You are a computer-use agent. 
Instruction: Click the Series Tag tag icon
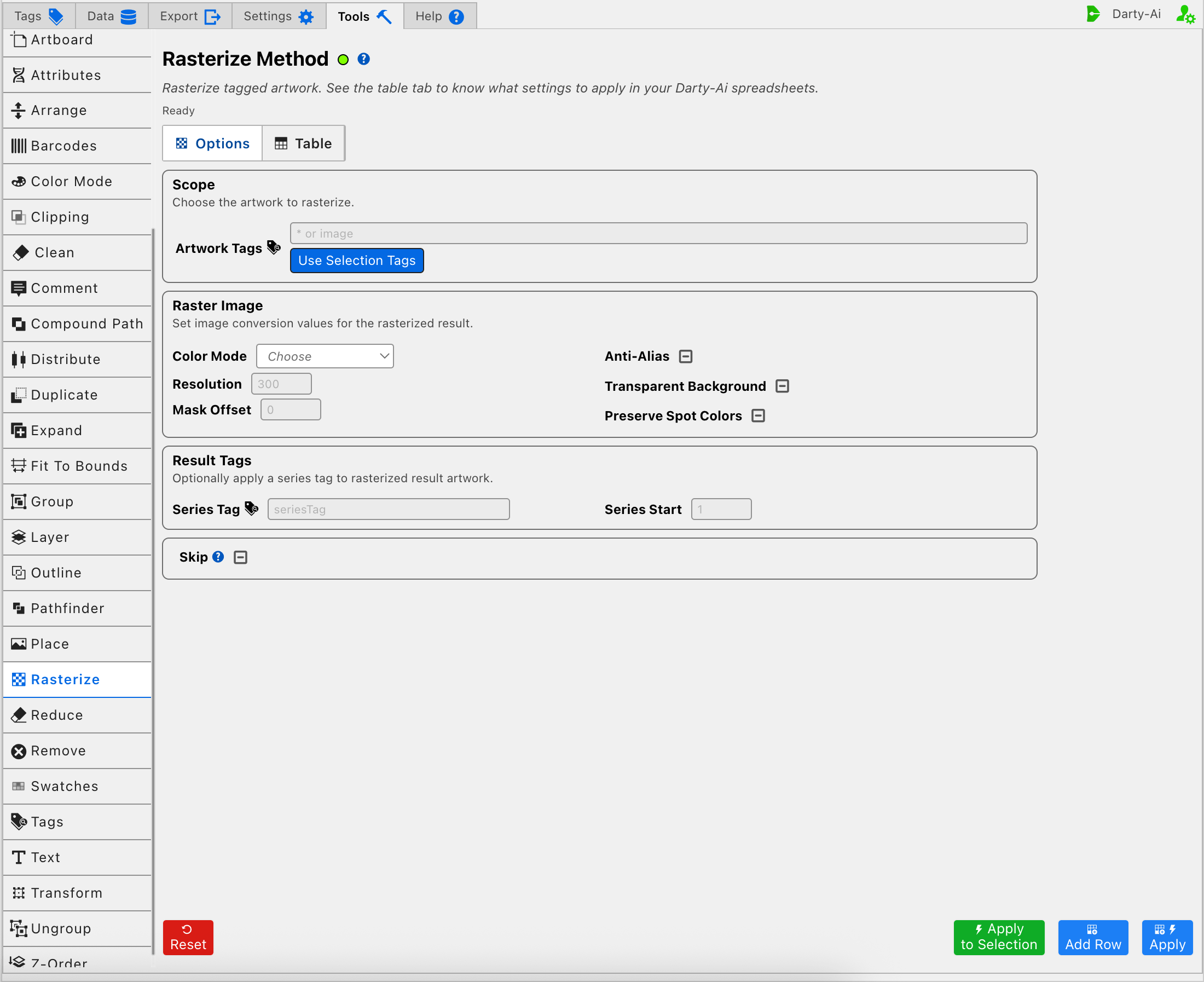point(252,509)
